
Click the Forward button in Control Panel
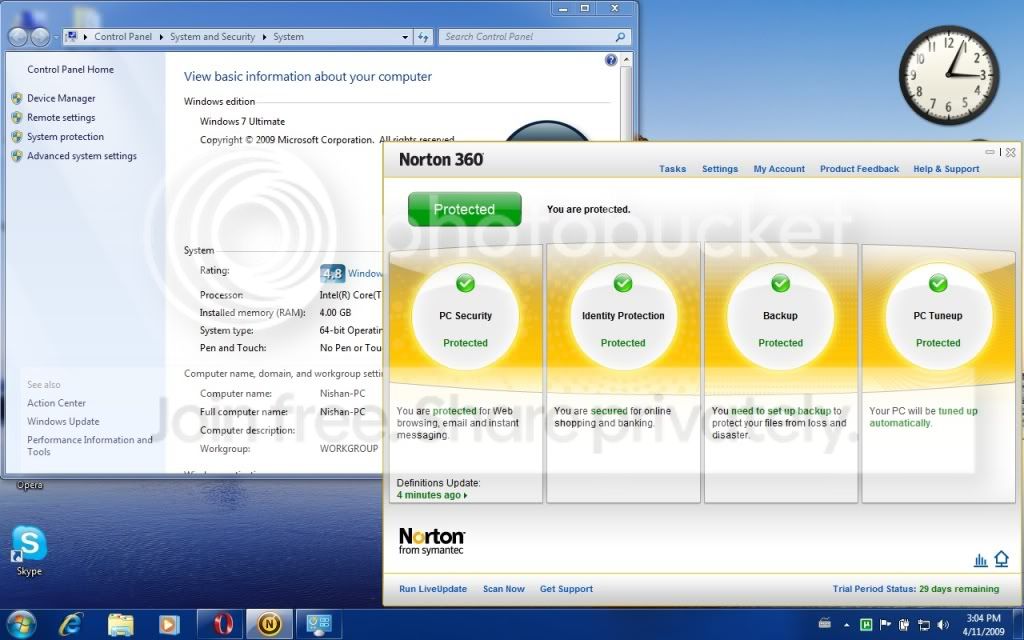(x=40, y=37)
